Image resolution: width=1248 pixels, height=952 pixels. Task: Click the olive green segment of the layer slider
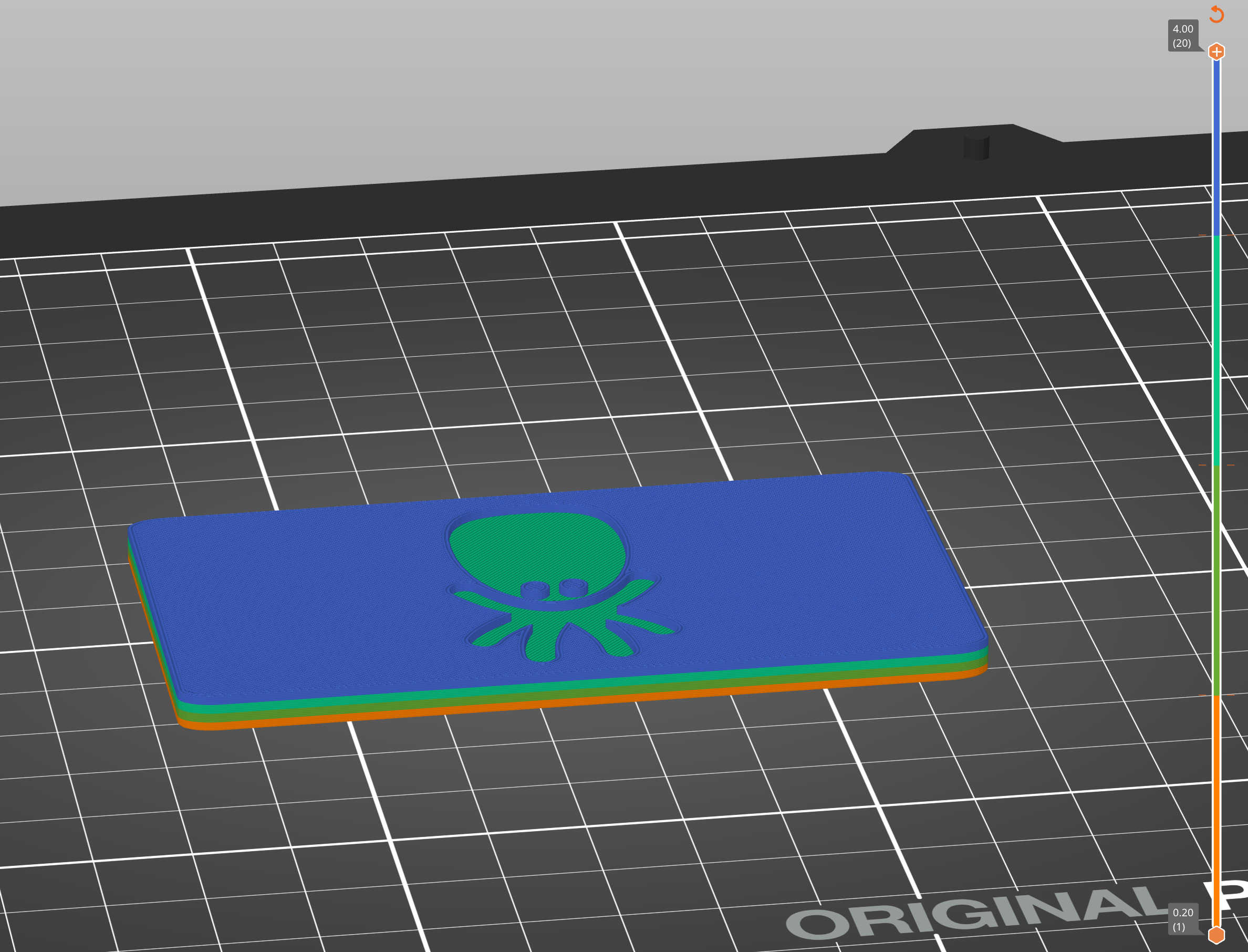pos(1216,580)
